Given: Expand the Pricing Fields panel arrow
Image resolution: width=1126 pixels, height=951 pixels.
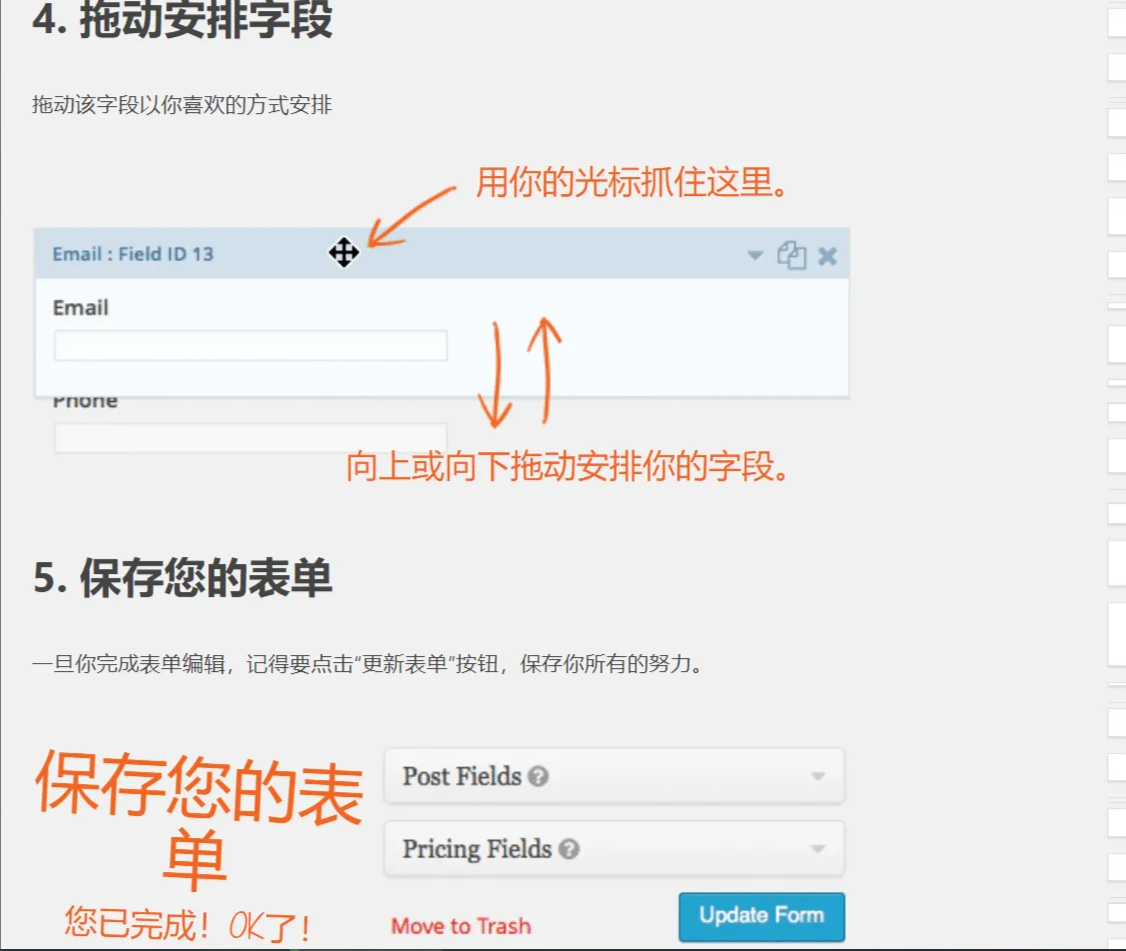Looking at the screenshot, I should pyautogui.click(x=817, y=848).
